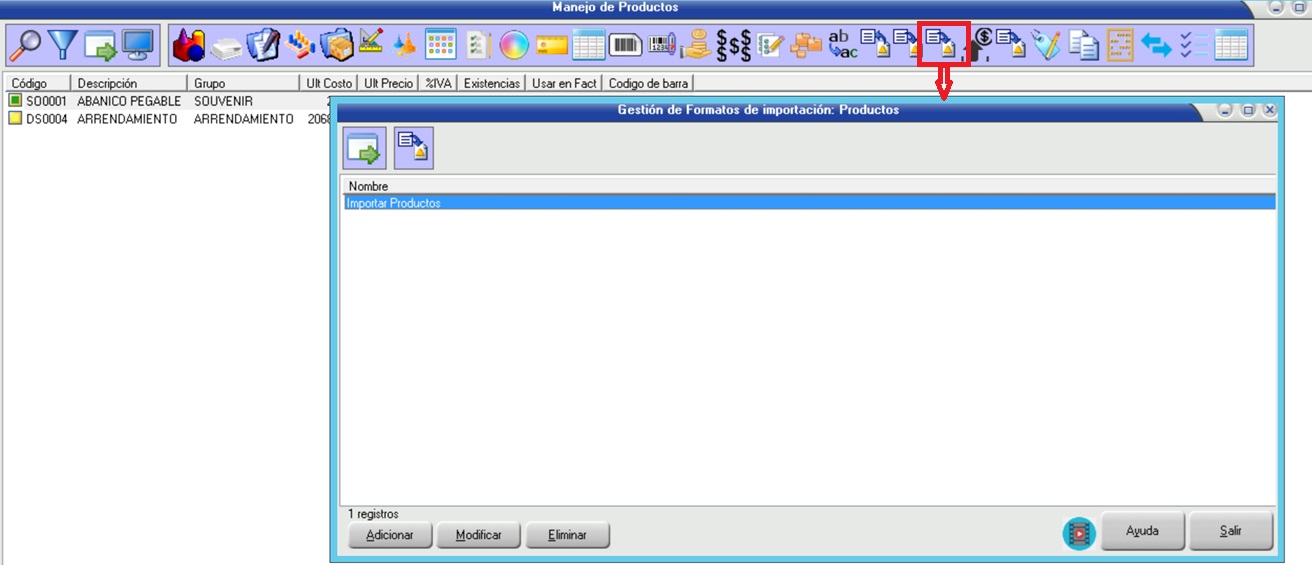
Task: Click the price tag with pencil icon
Action: (1046, 45)
